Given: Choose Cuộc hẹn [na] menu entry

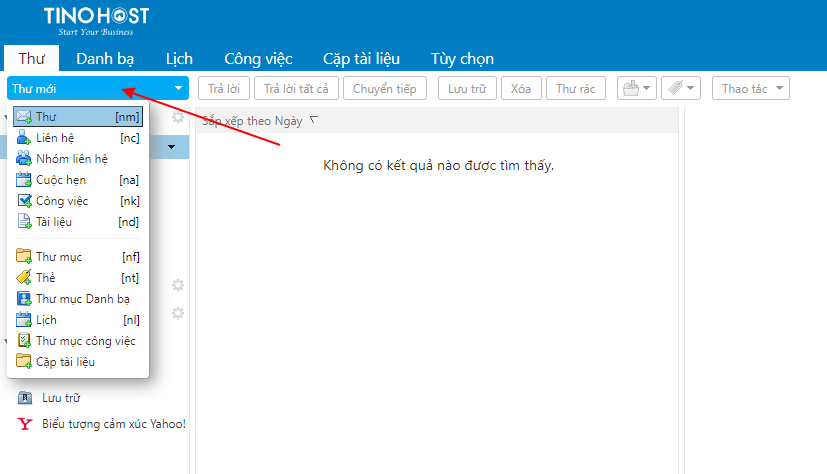Looking at the screenshot, I should point(78,180).
